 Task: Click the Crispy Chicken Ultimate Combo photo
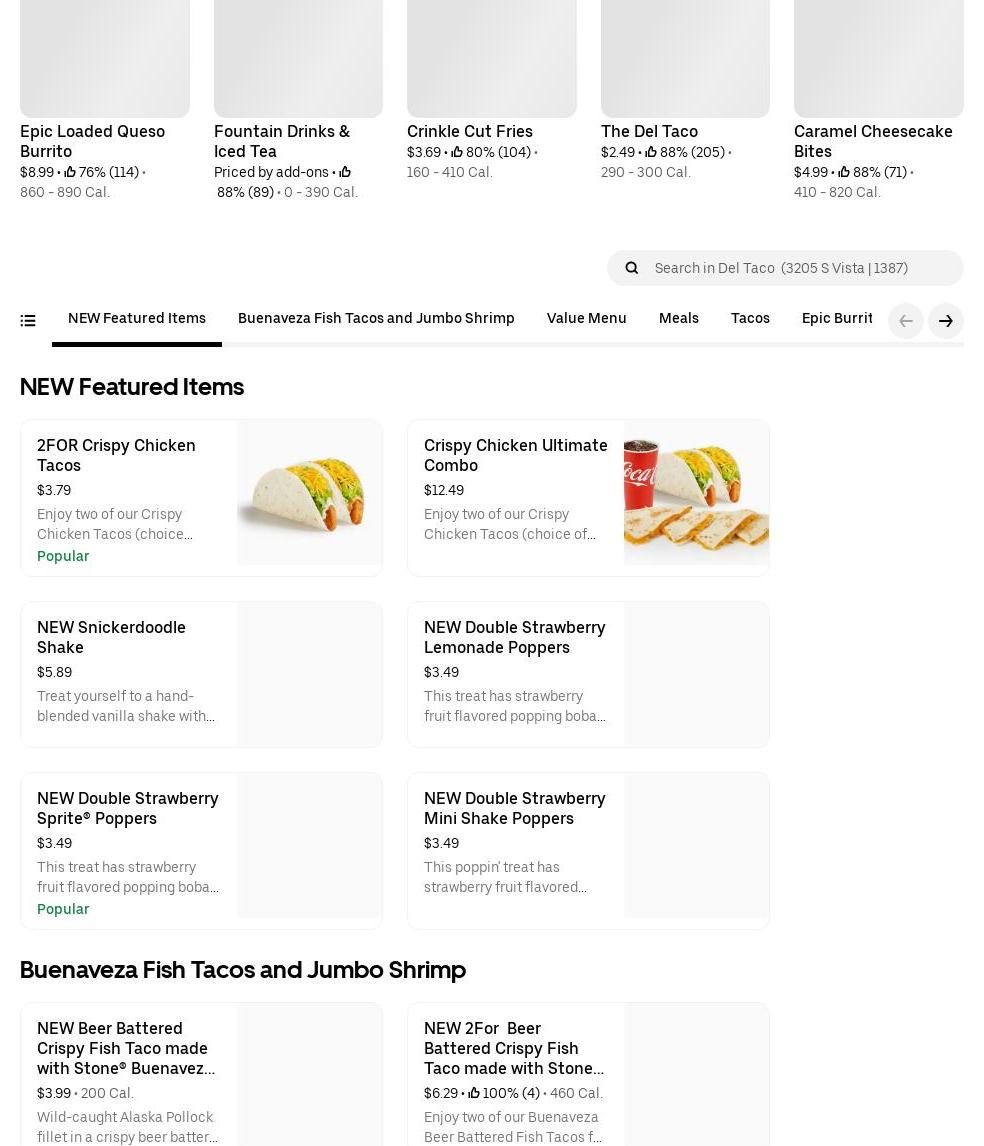(x=696, y=493)
